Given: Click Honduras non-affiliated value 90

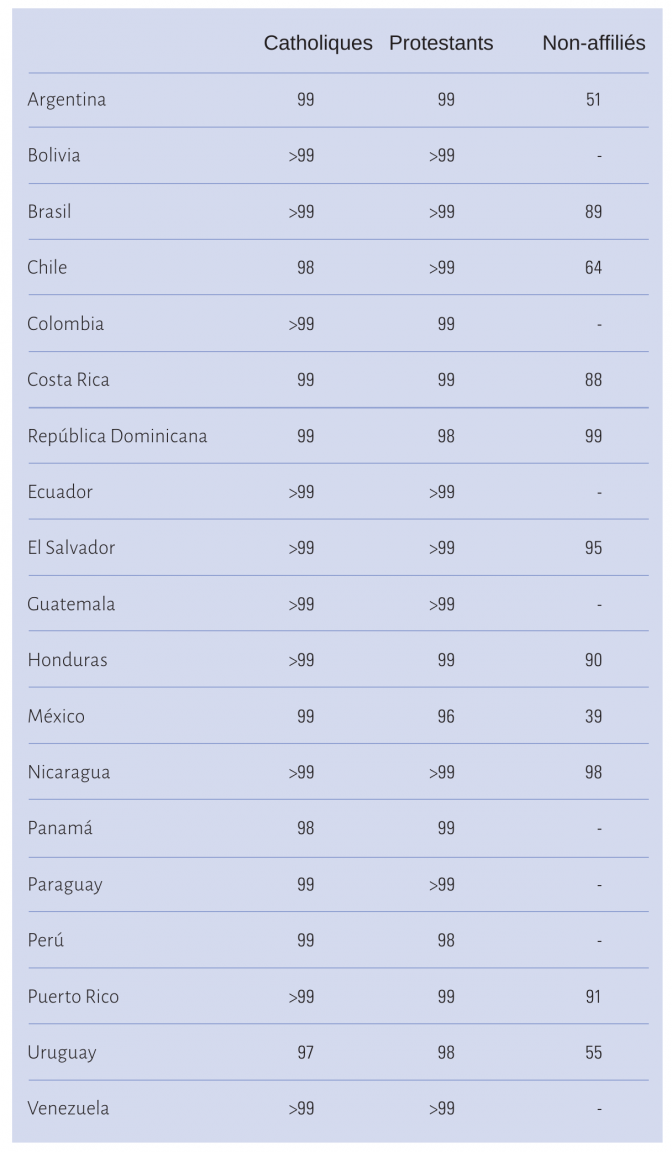Looking at the screenshot, I should [593, 660].
